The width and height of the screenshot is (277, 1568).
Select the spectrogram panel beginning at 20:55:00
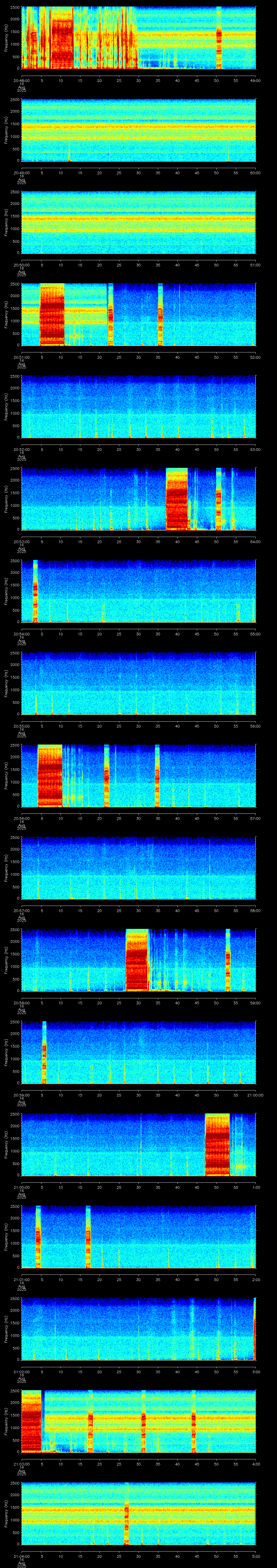pyautogui.click(x=138, y=683)
